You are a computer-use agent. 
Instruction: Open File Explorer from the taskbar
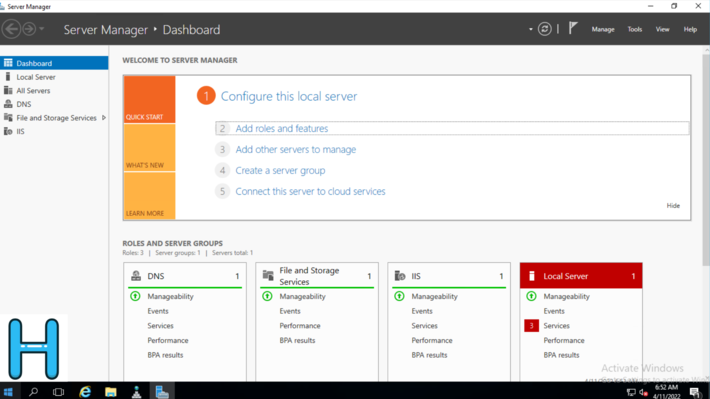(x=110, y=391)
